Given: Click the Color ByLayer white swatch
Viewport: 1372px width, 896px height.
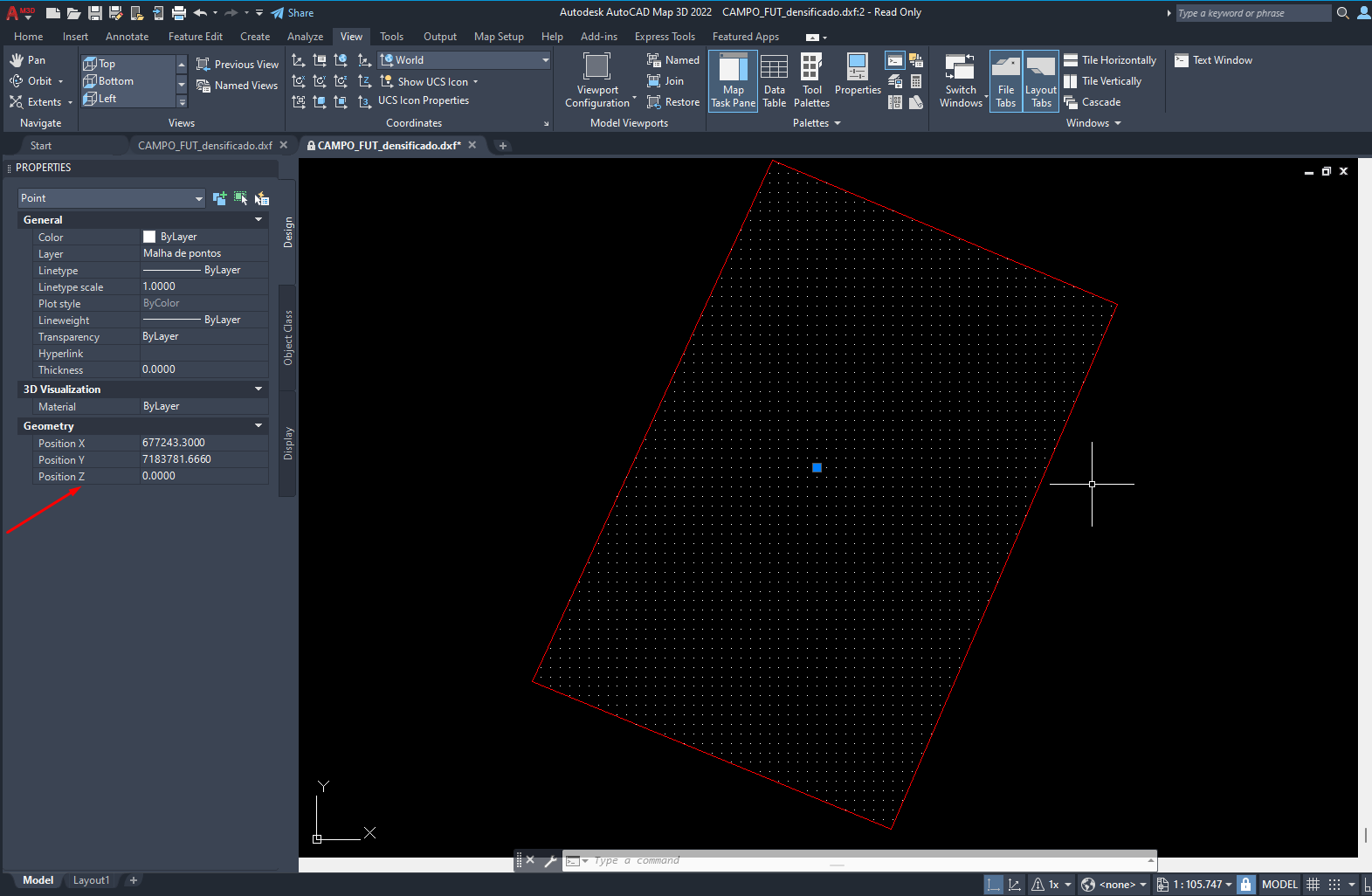Looking at the screenshot, I should (x=149, y=237).
